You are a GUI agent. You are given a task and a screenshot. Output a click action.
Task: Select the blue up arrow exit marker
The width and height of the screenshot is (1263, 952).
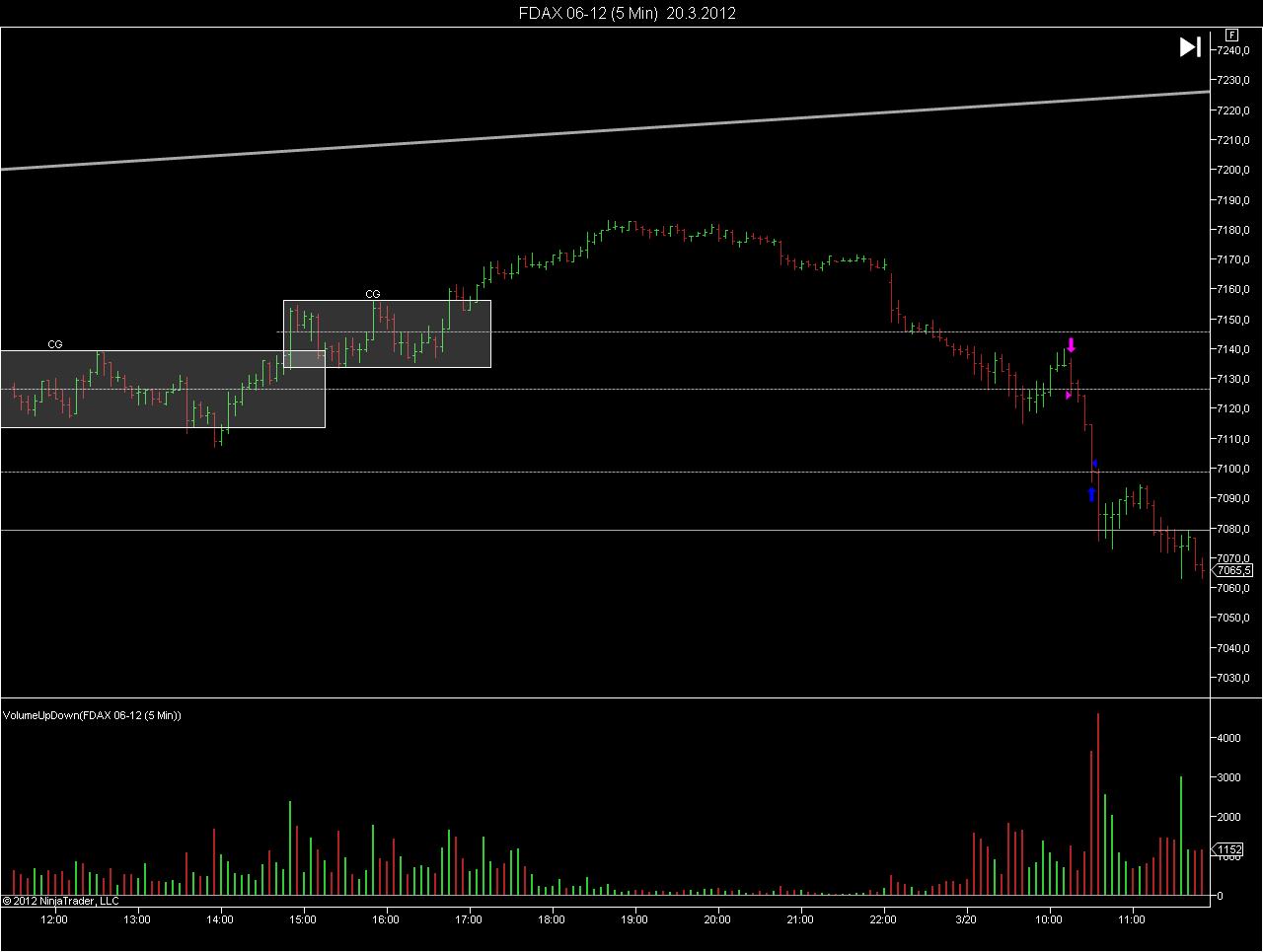click(1091, 494)
